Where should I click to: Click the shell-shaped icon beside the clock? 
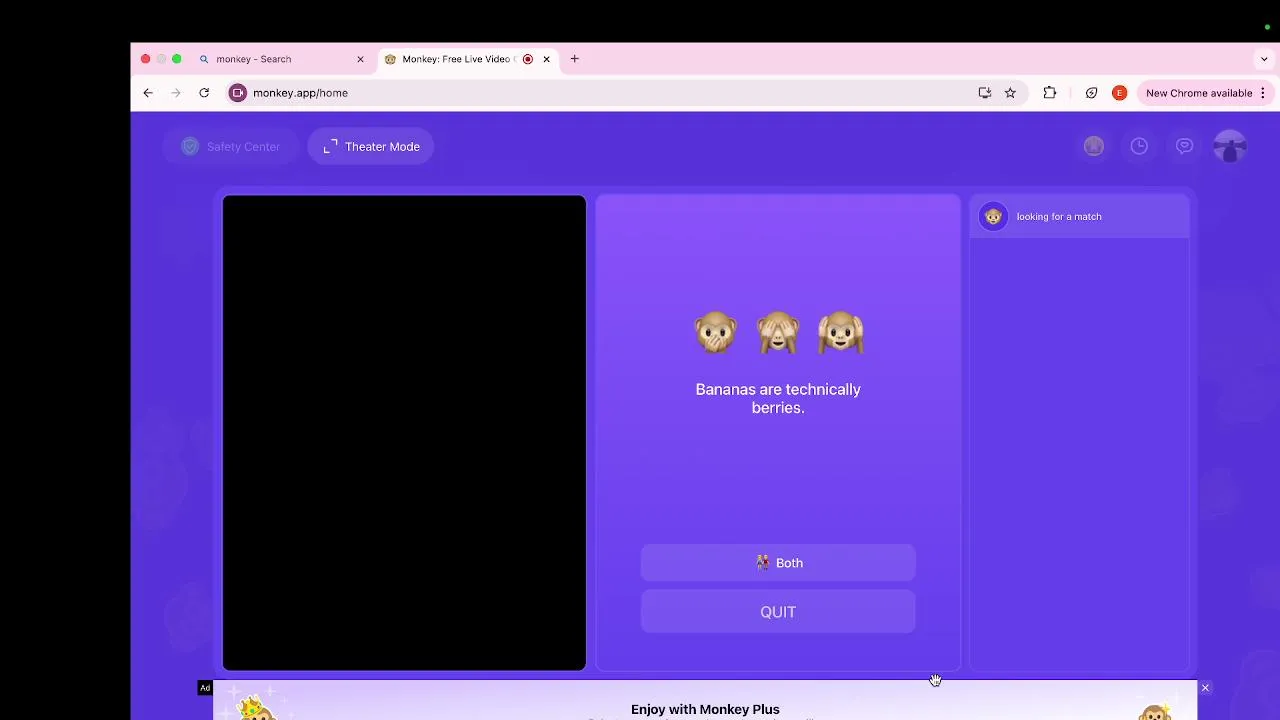[x=1094, y=147]
